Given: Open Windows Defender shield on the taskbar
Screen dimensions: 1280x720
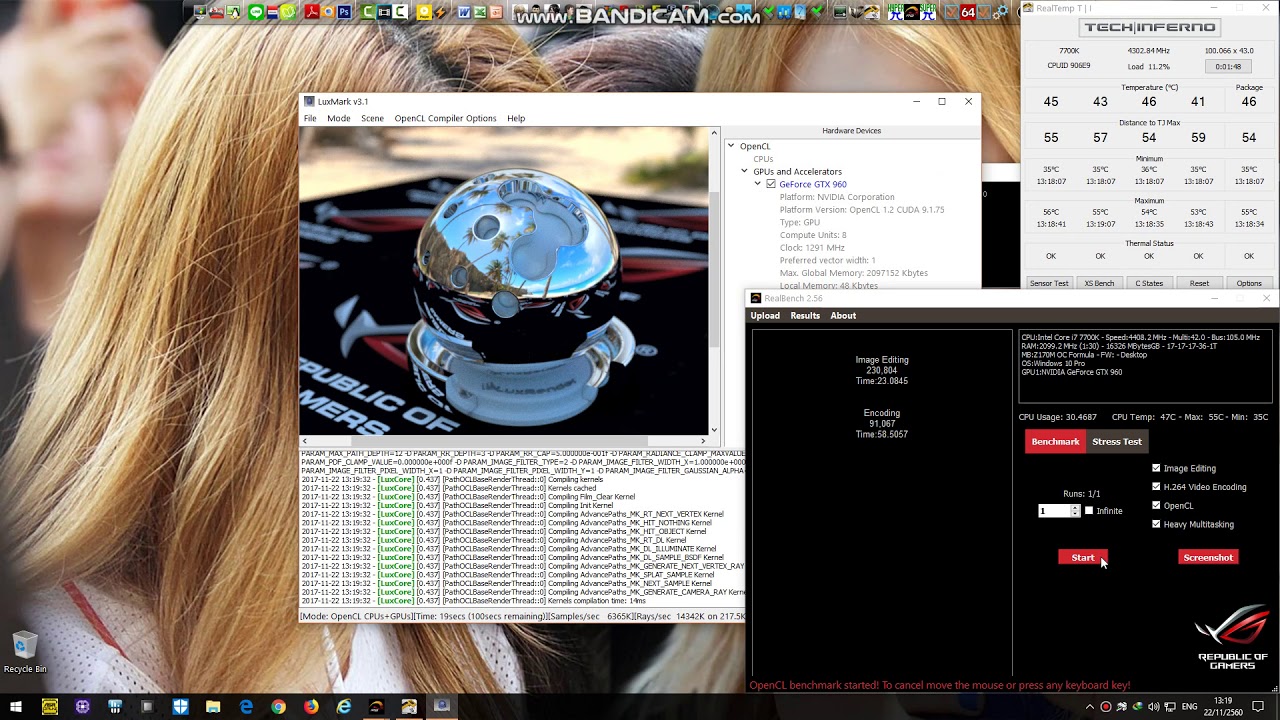Looking at the screenshot, I should coord(180,707).
